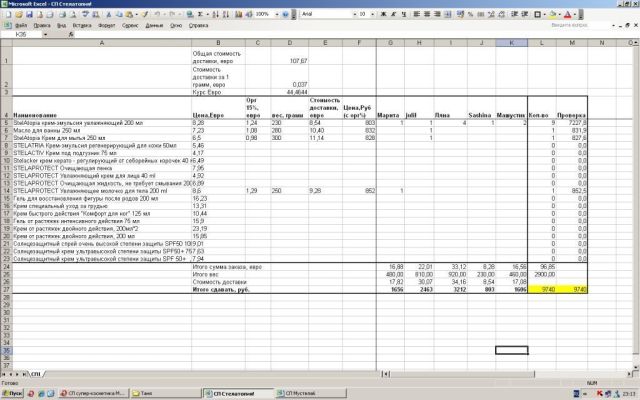This screenshot has height=400, width=640.
Task: Open the Name Box dropdown arrow
Action: [x=45, y=35]
